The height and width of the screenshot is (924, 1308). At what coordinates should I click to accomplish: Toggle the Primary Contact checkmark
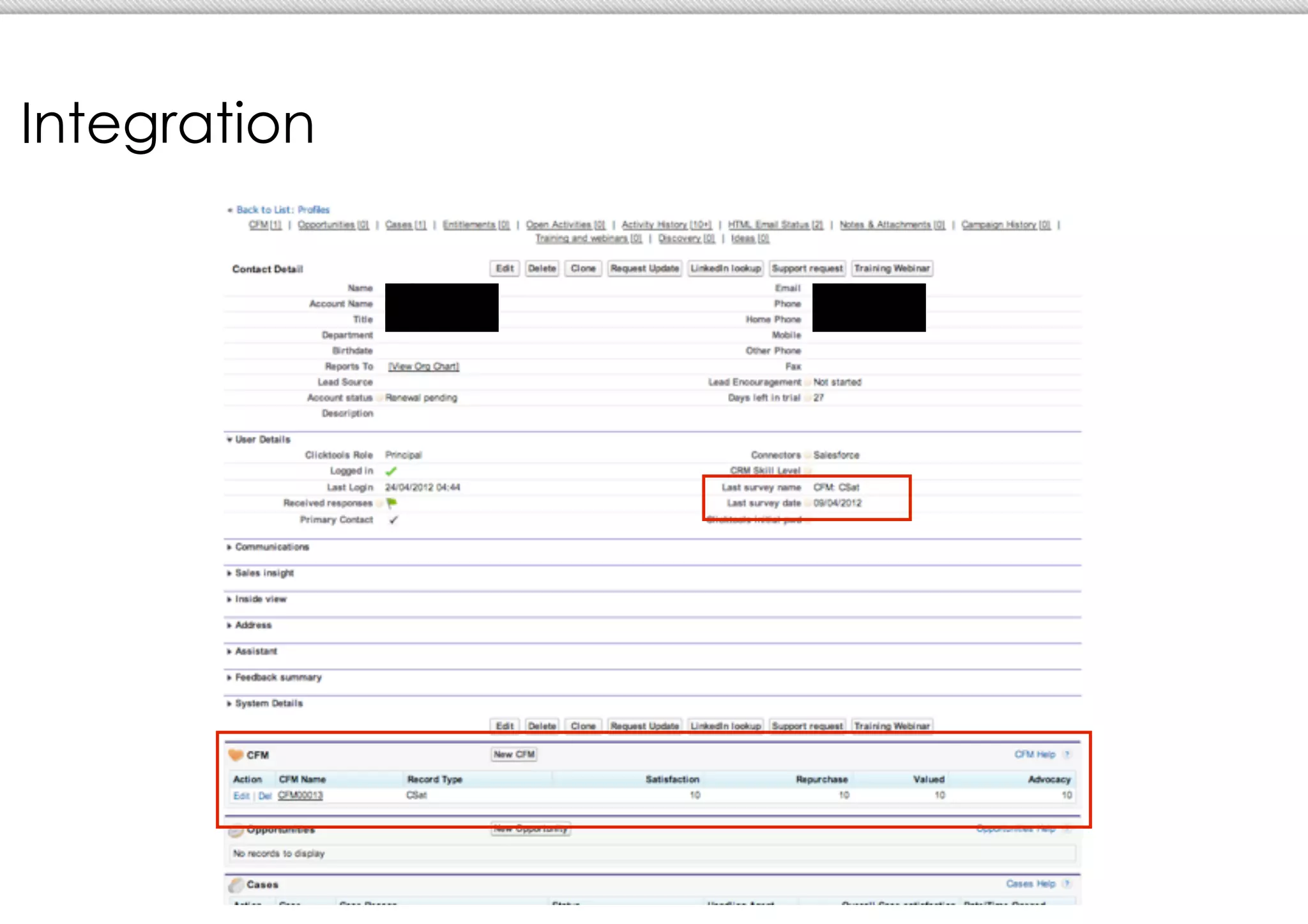click(393, 520)
